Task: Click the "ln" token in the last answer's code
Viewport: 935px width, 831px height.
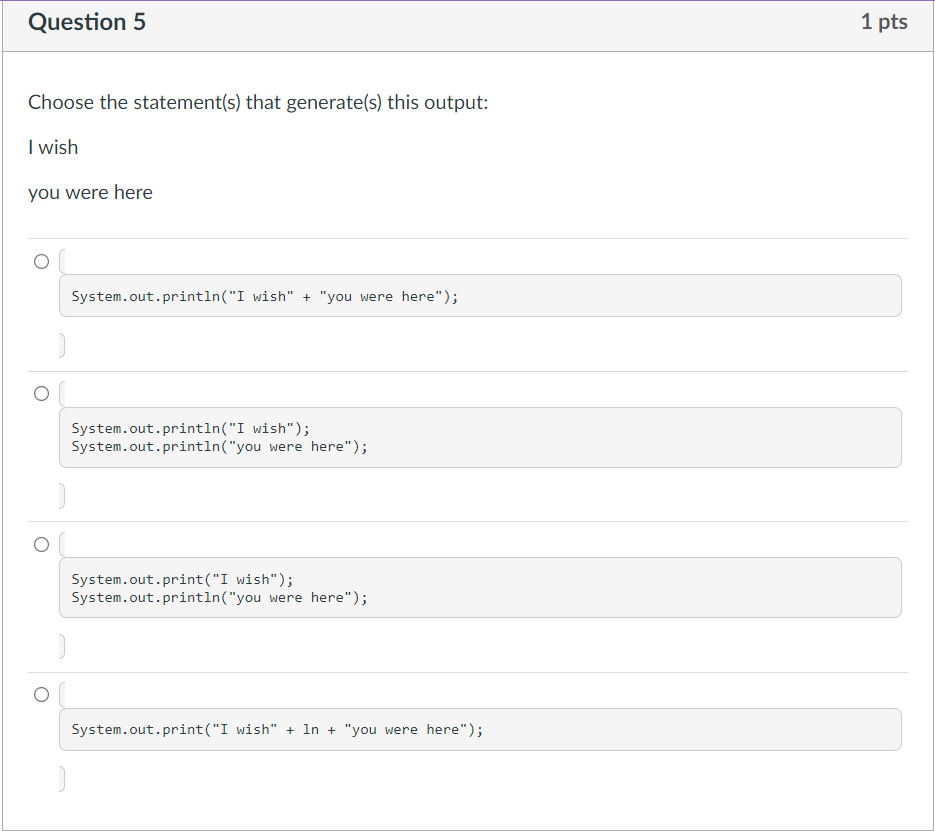Action: (x=311, y=730)
